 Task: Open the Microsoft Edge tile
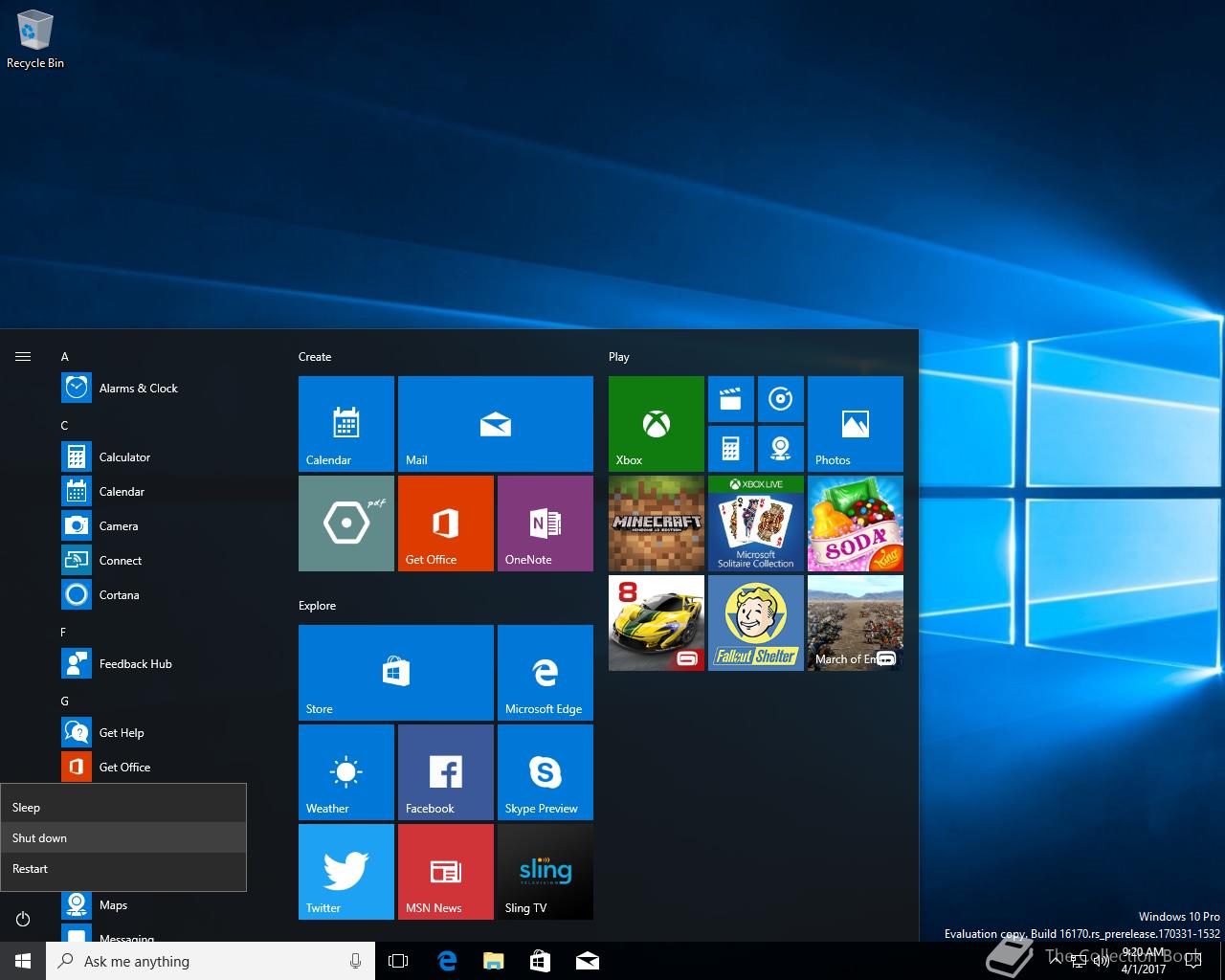tap(546, 673)
